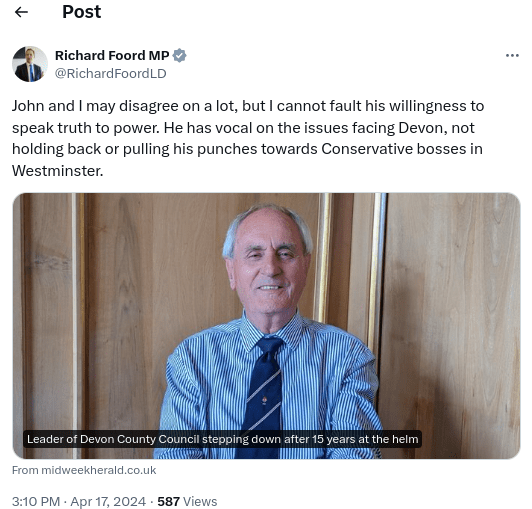Select the 'Leader of Devon County Council' caption
The image size is (532, 509).
click(223, 439)
